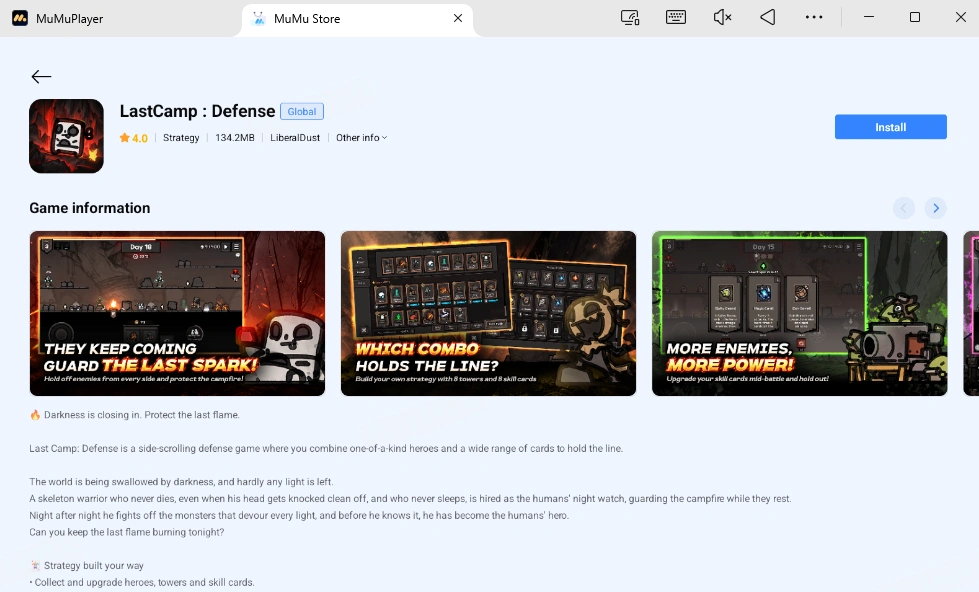Open the screen display settings icon
Image resolution: width=979 pixels, height=592 pixels.
(x=630, y=17)
